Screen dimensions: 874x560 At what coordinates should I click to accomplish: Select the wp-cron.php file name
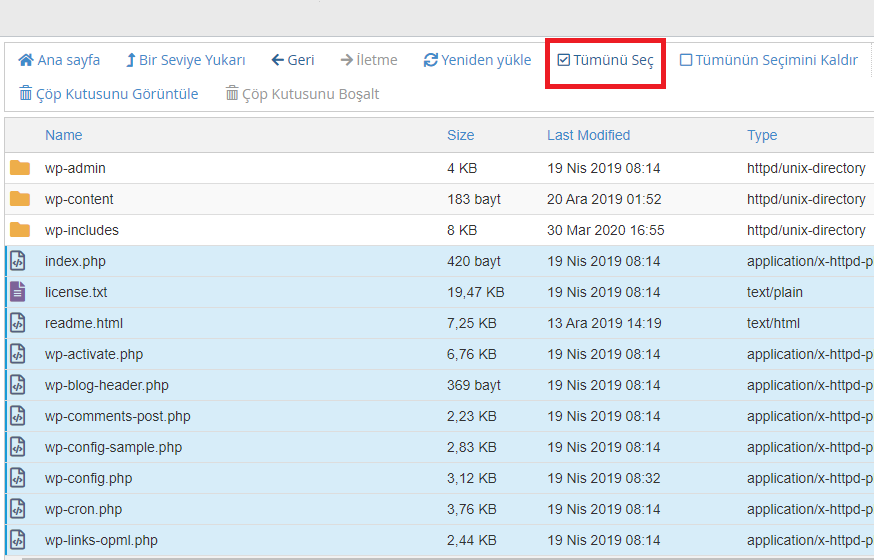click(x=84, y=509)
